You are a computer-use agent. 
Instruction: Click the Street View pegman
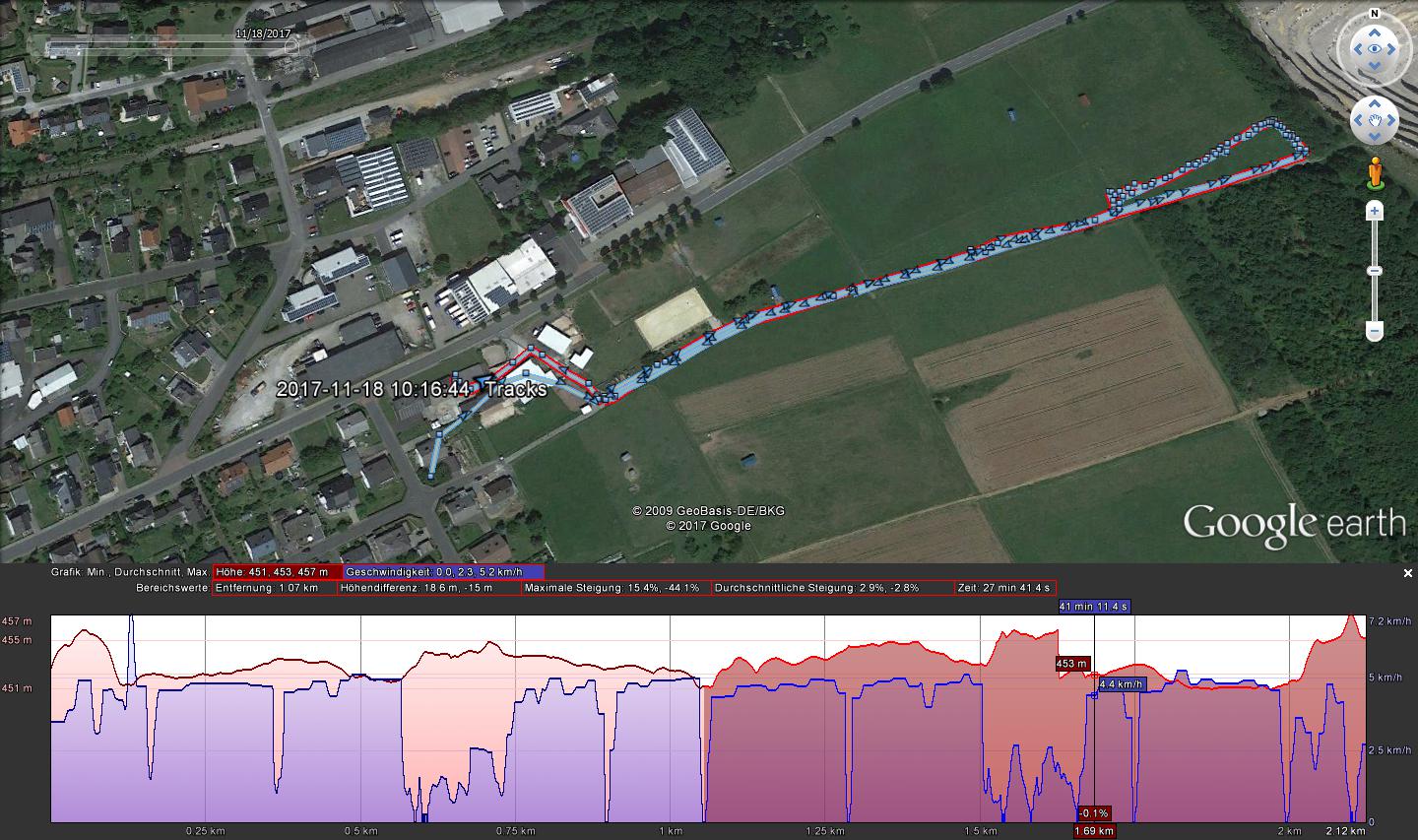click(x=1374, y=173)
